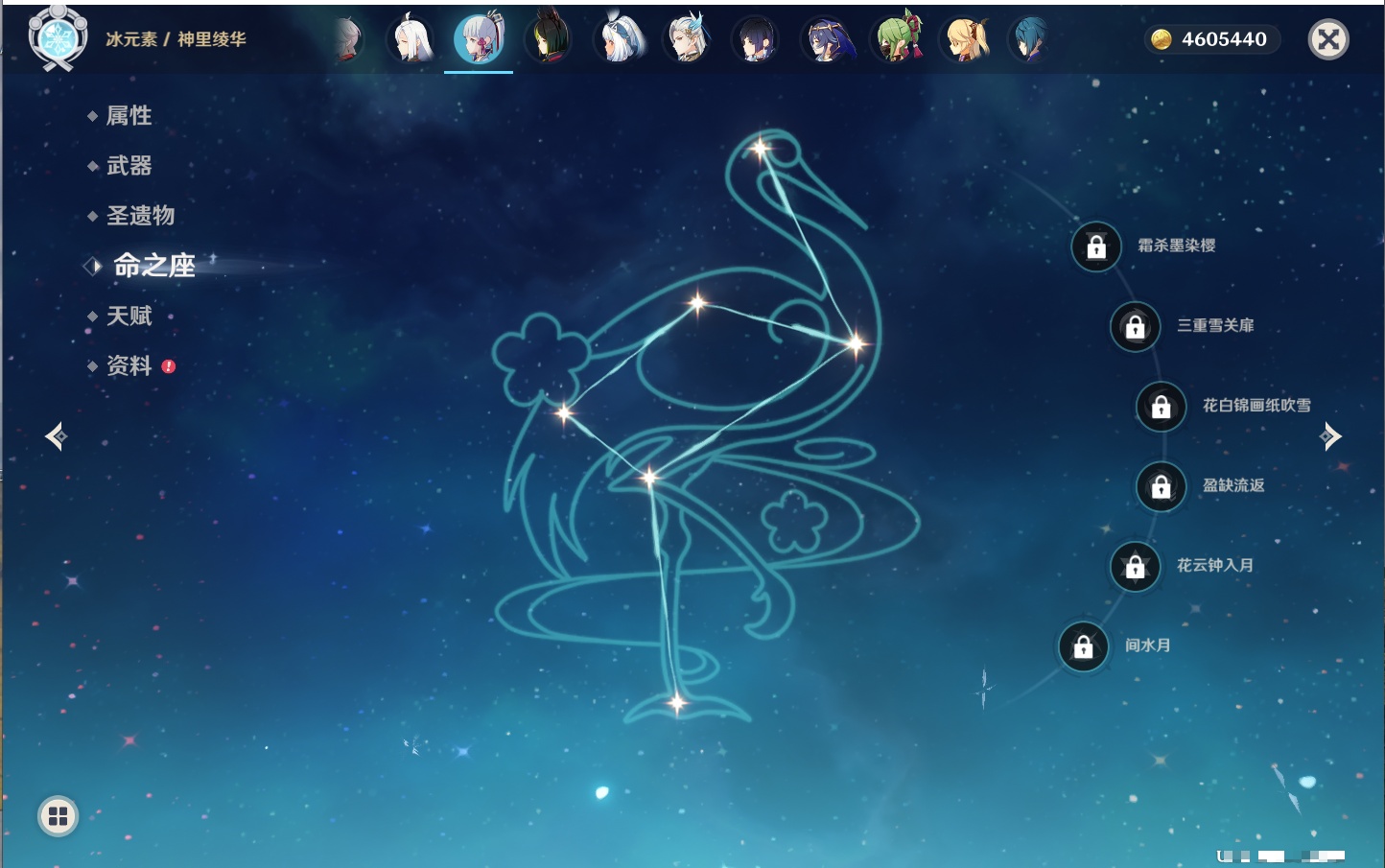Close the character screen with X button
The height and width of the screenshot is (868, 1385).
1328,39
